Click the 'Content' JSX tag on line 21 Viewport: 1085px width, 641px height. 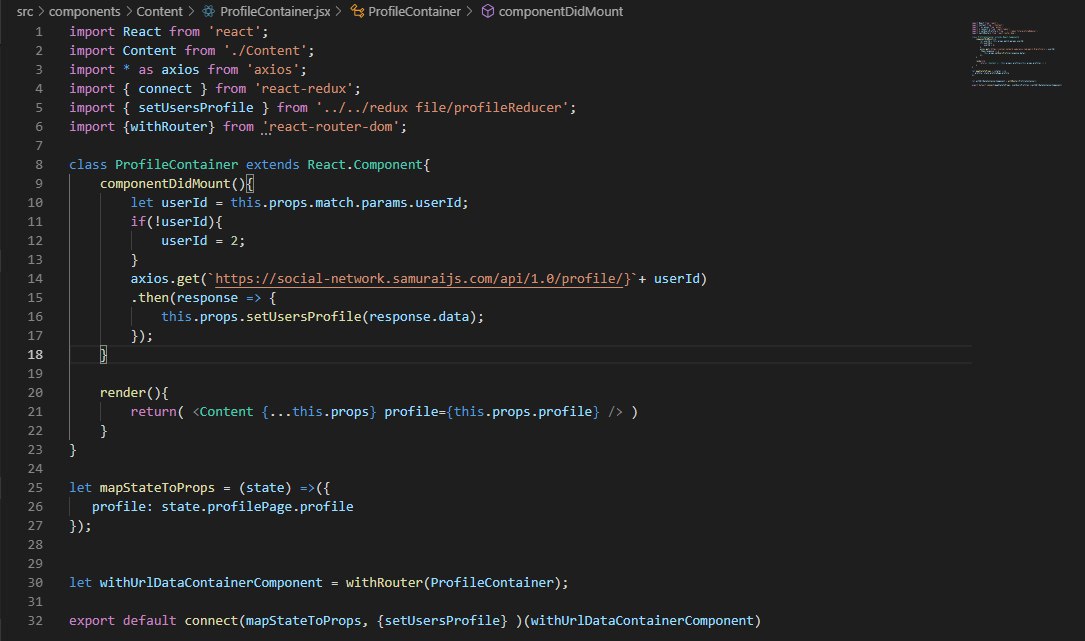226,411
